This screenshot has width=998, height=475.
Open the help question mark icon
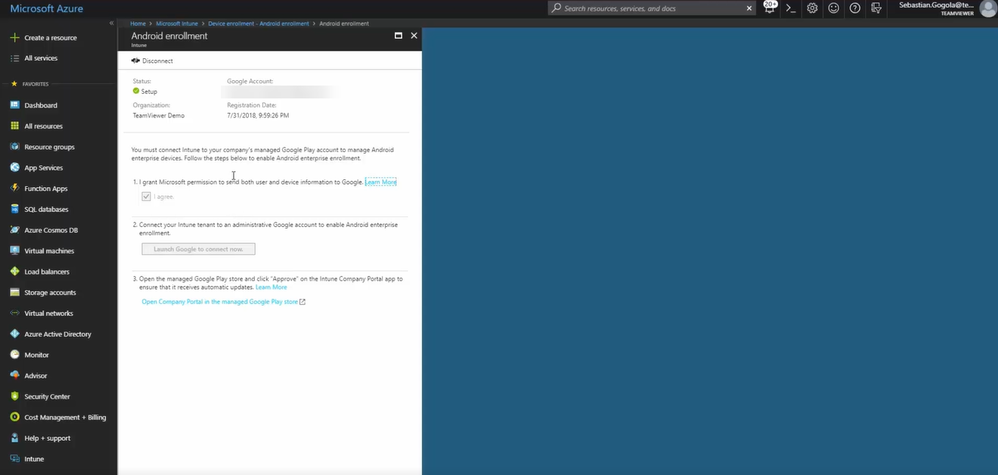click(855, 8)
